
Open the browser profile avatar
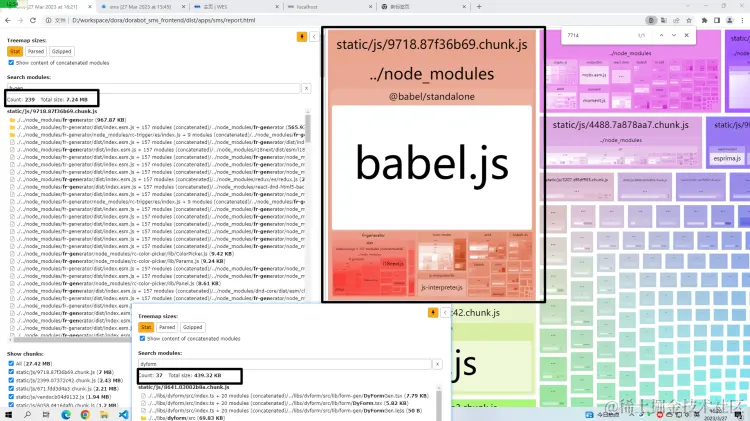pos(729,20)
